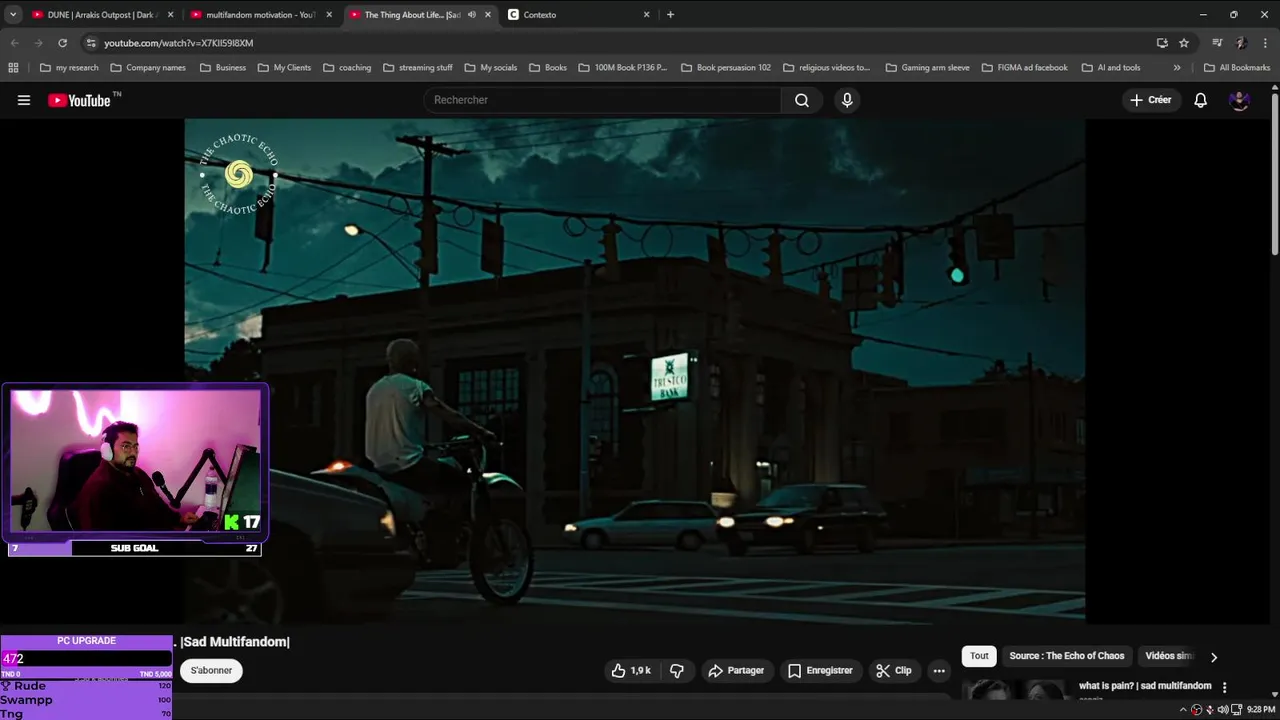Viewport: 1280px width, 720px height.
Task: Select the Vidéos similaires chip
Action: tap(1169, 656)
